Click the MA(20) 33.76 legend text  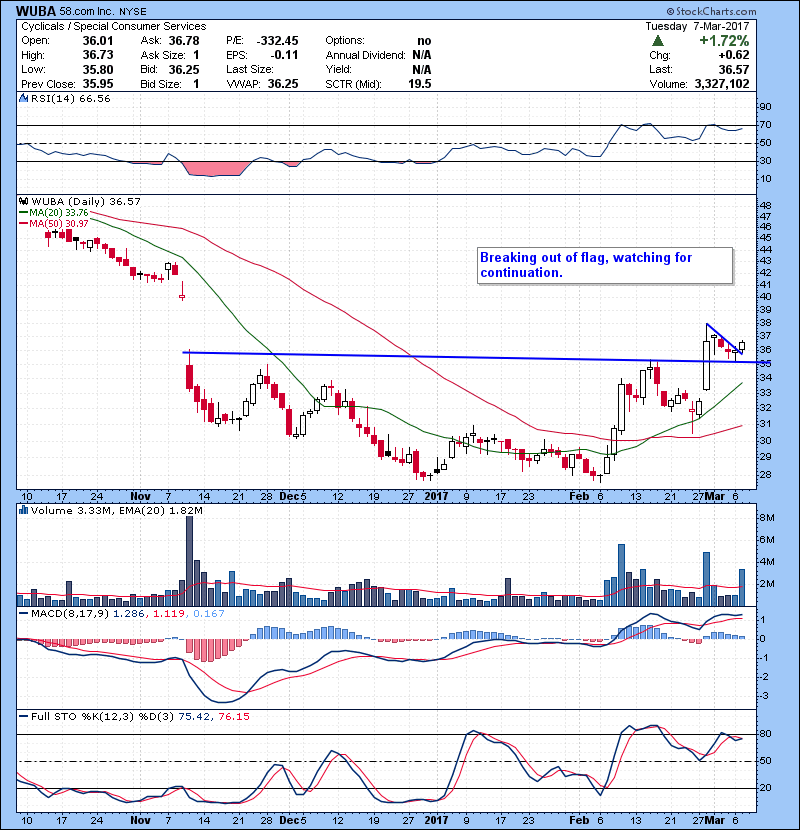pyautogui.click(x=59, y=213)
